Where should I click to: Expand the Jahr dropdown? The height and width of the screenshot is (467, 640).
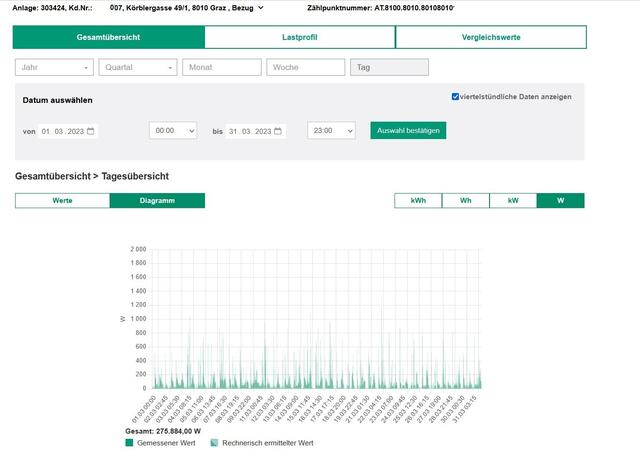click(x=54, y=67)
